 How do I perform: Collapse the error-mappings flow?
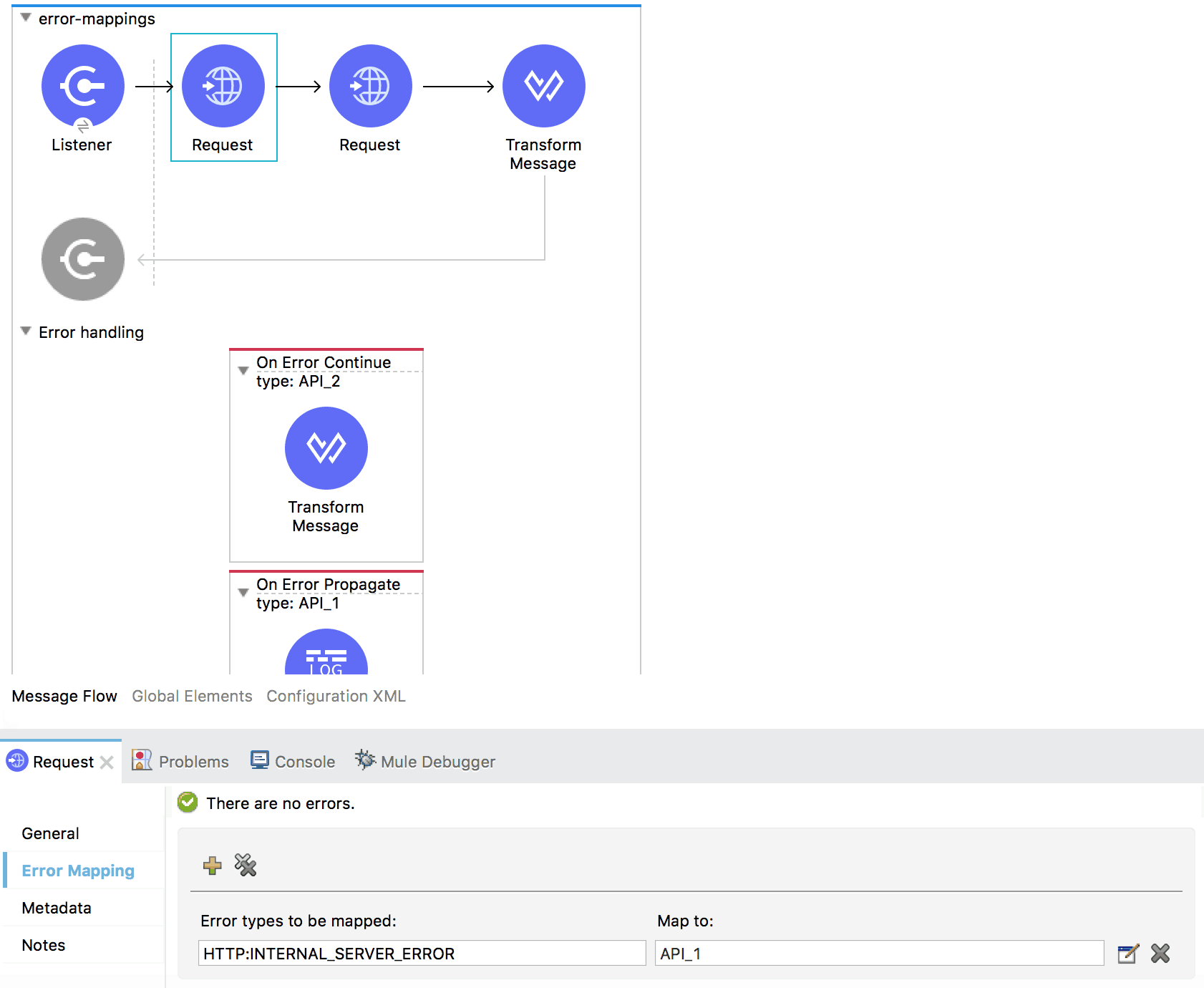(x=26, y=17)
